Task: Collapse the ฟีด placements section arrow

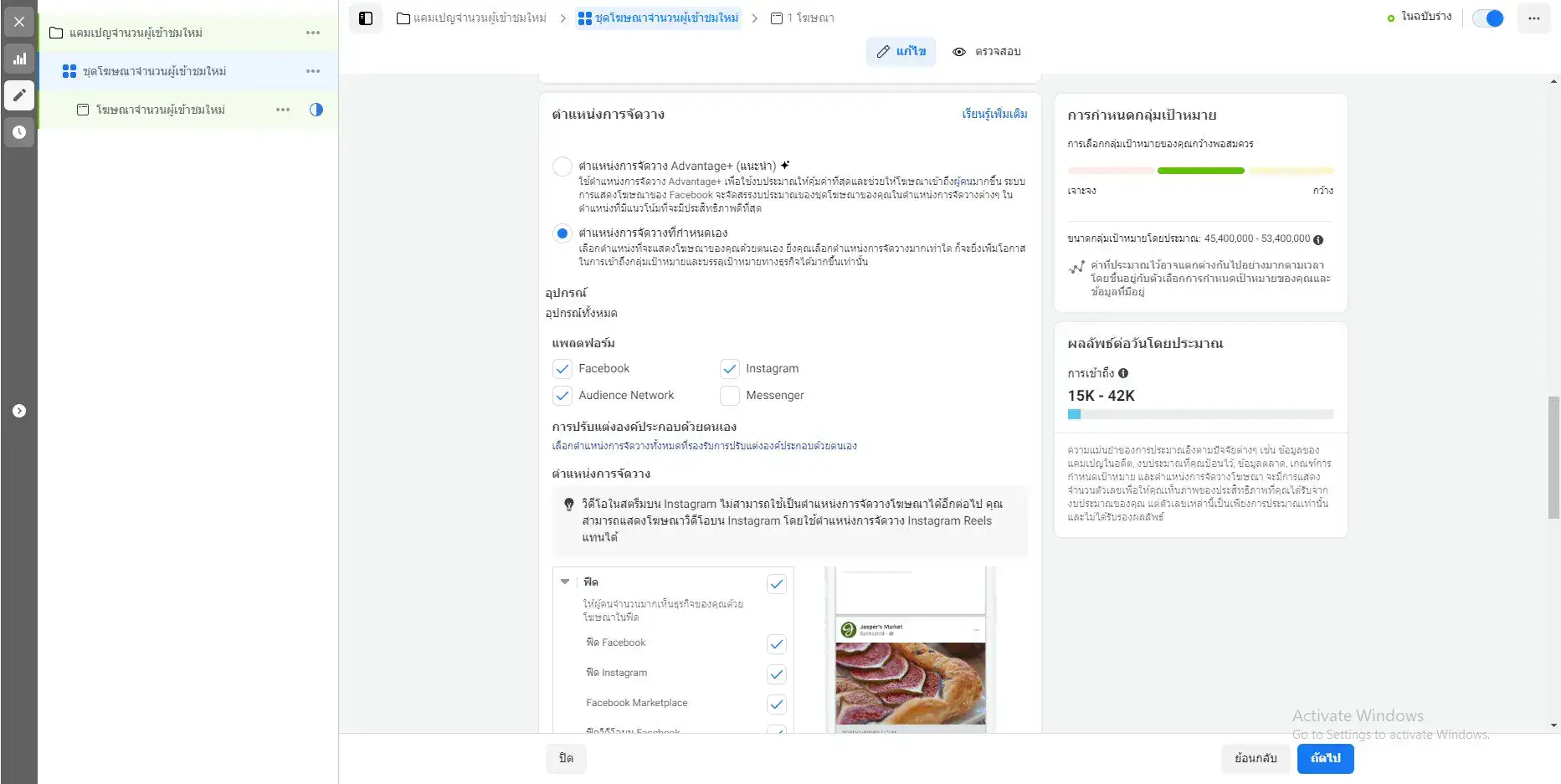Action: [x=565, y=582]
